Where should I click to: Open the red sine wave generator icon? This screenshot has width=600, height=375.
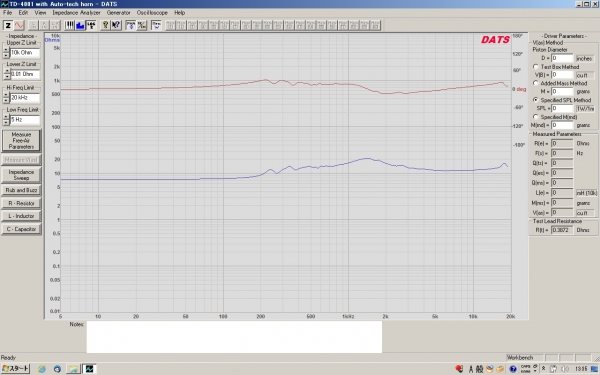[19, 26]
